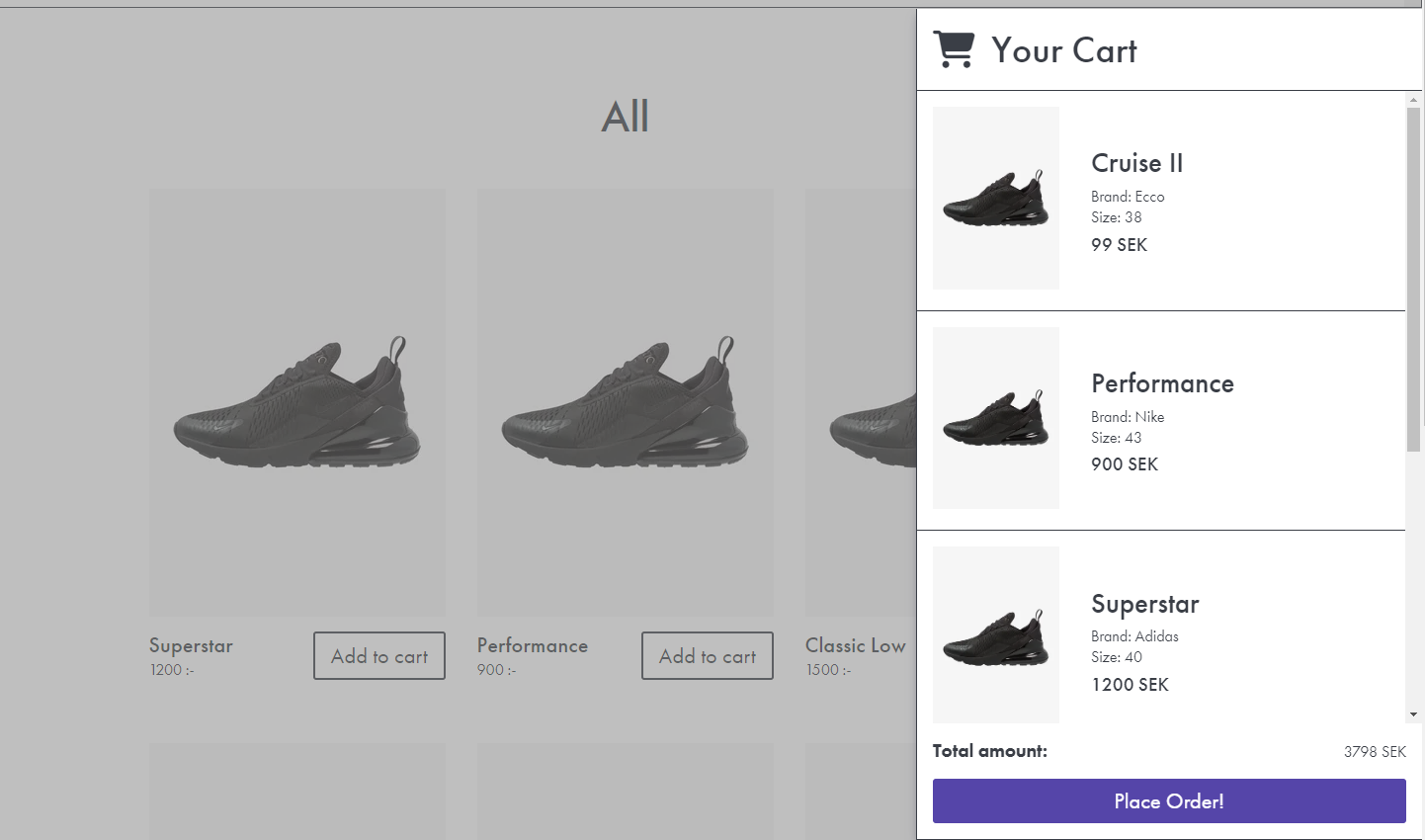
Task: Click the 'Size: 40' text
Action: [1117, 657]
